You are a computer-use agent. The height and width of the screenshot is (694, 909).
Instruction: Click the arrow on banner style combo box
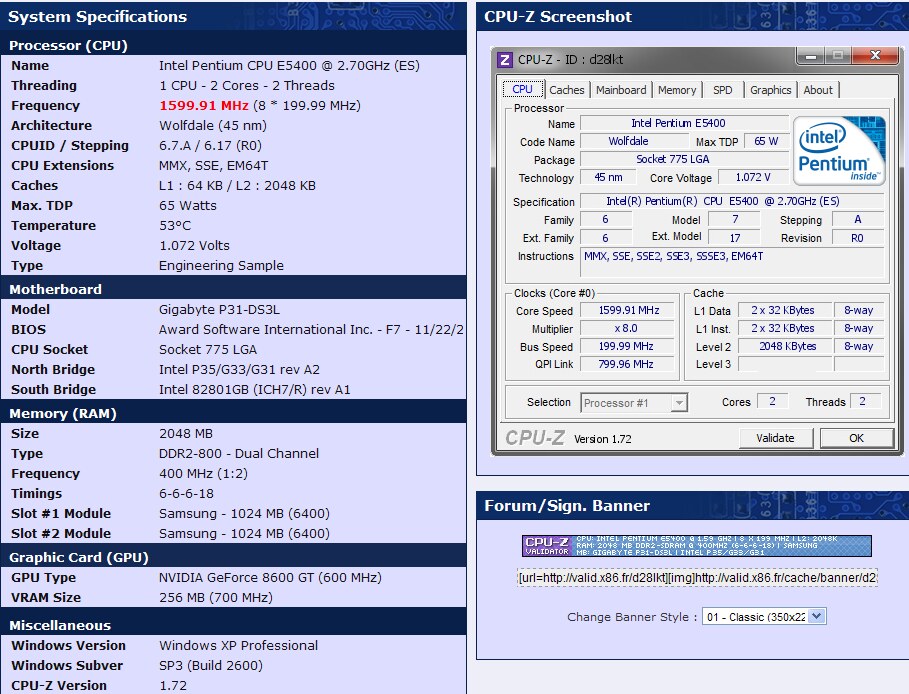point(817,617)
